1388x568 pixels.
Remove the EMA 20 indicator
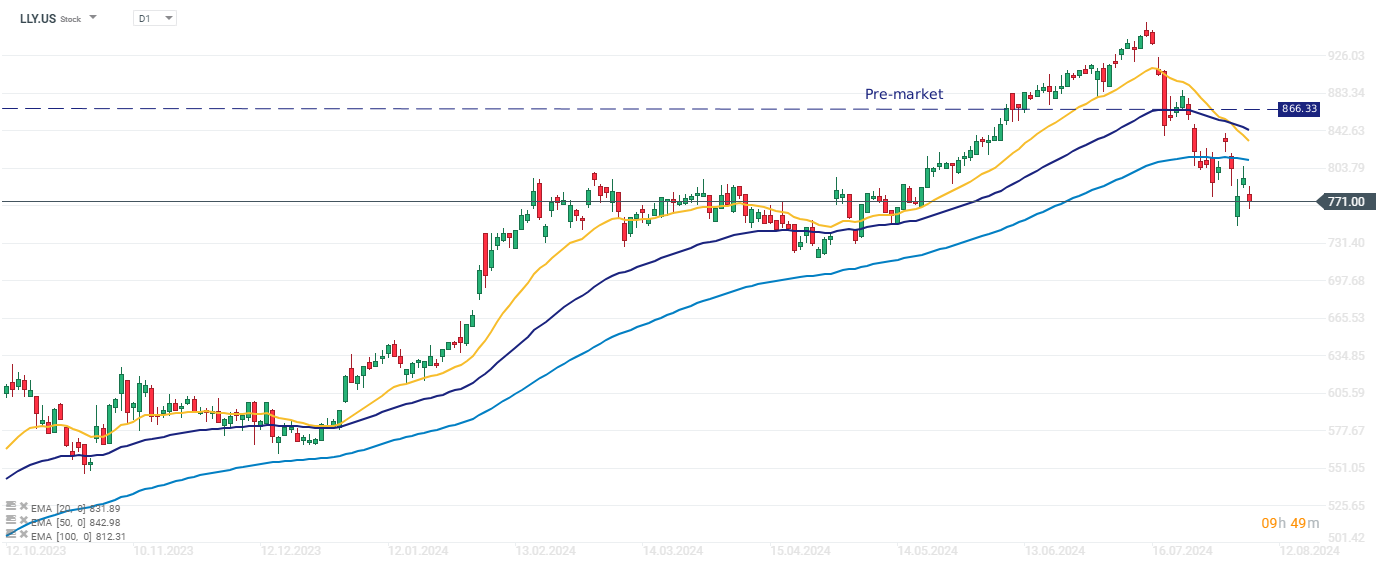pyautogui.click(x=24, y=507)
